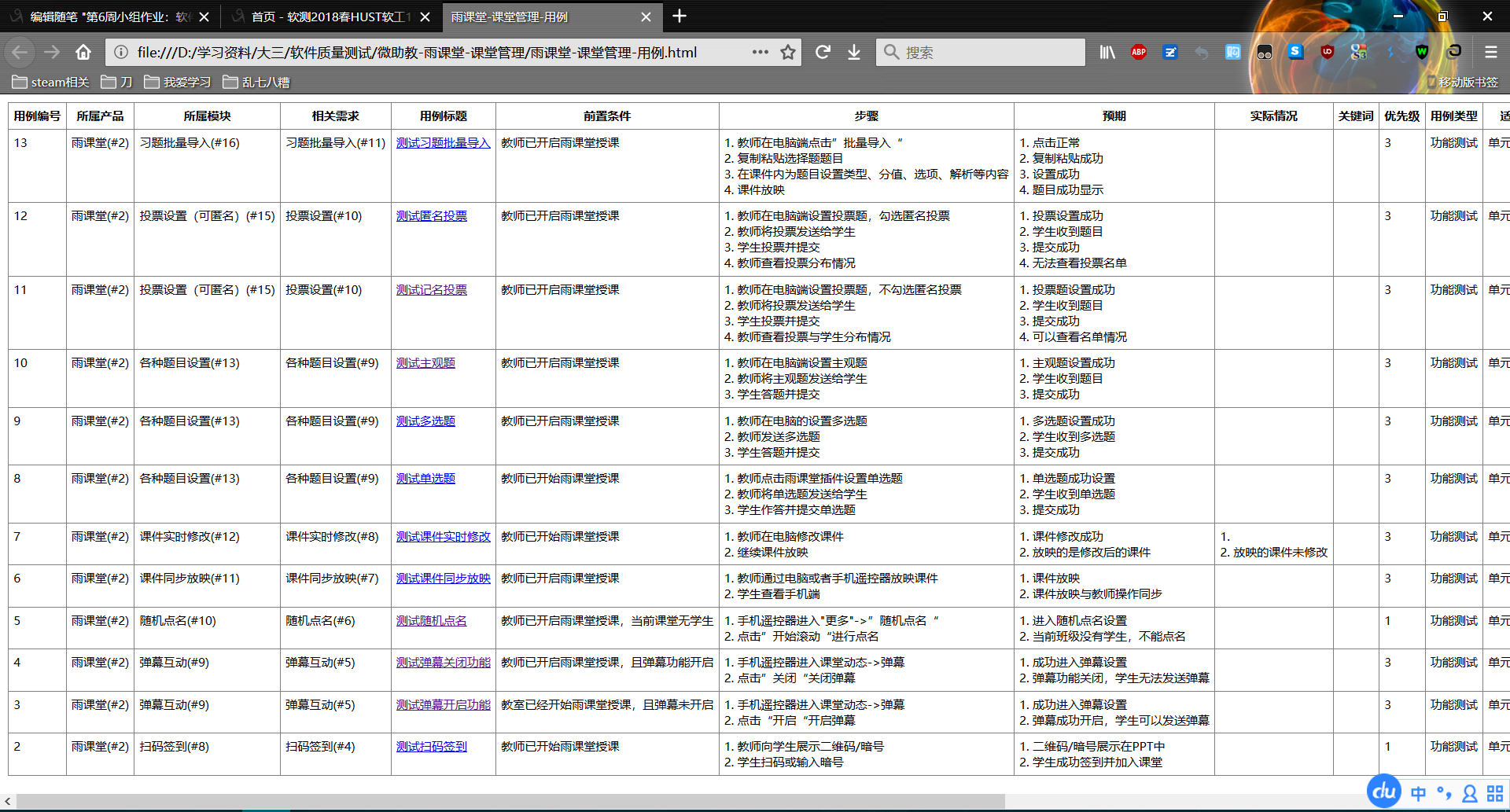Click the S3 Google translator icon
The image size is (1510, 812).
1359,52
